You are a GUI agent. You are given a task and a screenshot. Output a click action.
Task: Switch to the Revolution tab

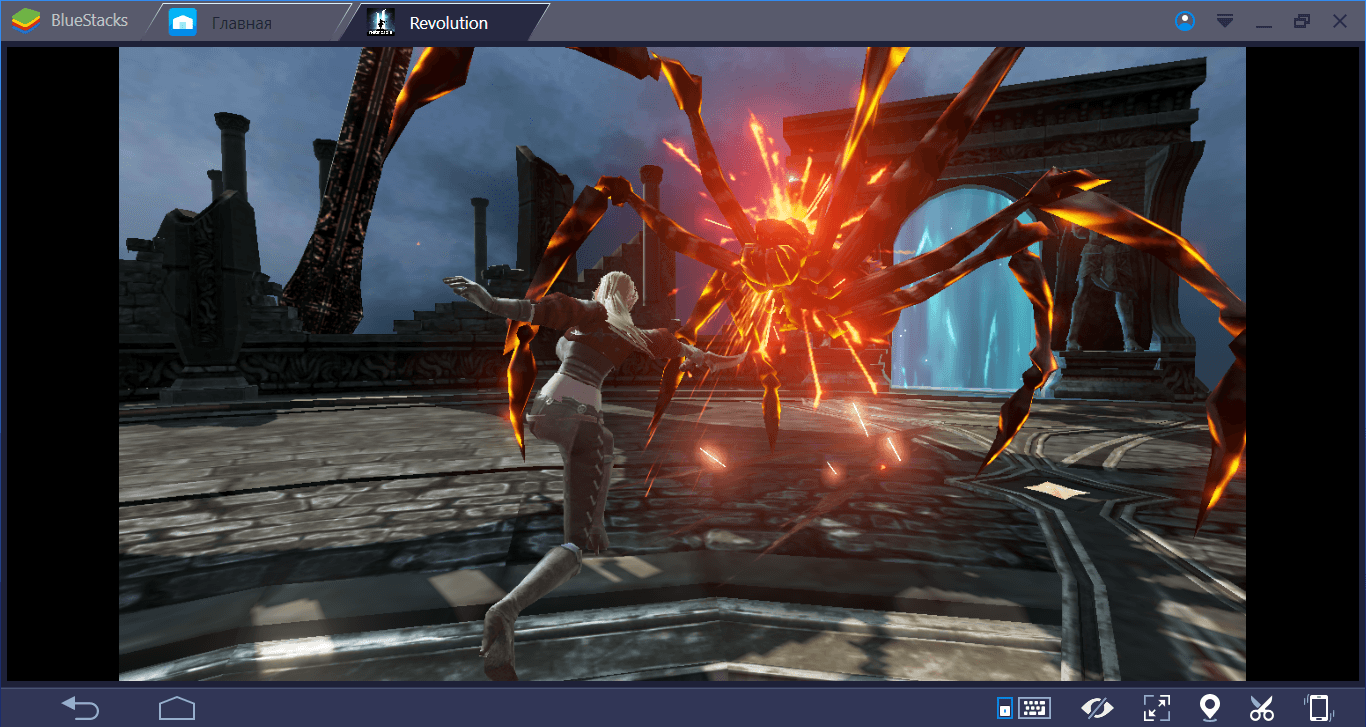pyautogui.click(x=446, y=22)
